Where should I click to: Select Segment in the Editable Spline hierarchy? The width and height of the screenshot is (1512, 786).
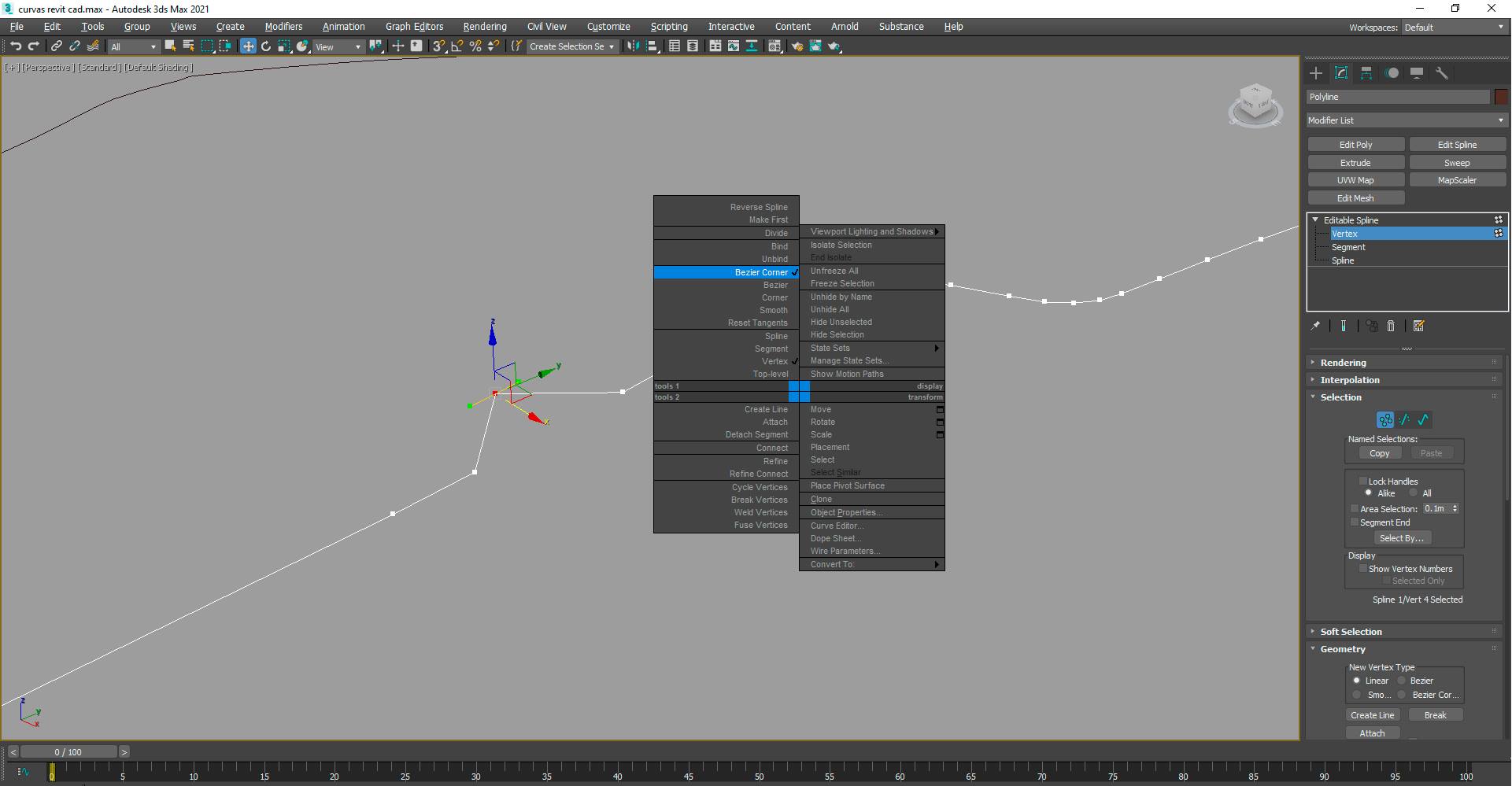(x=1349, y=247)
